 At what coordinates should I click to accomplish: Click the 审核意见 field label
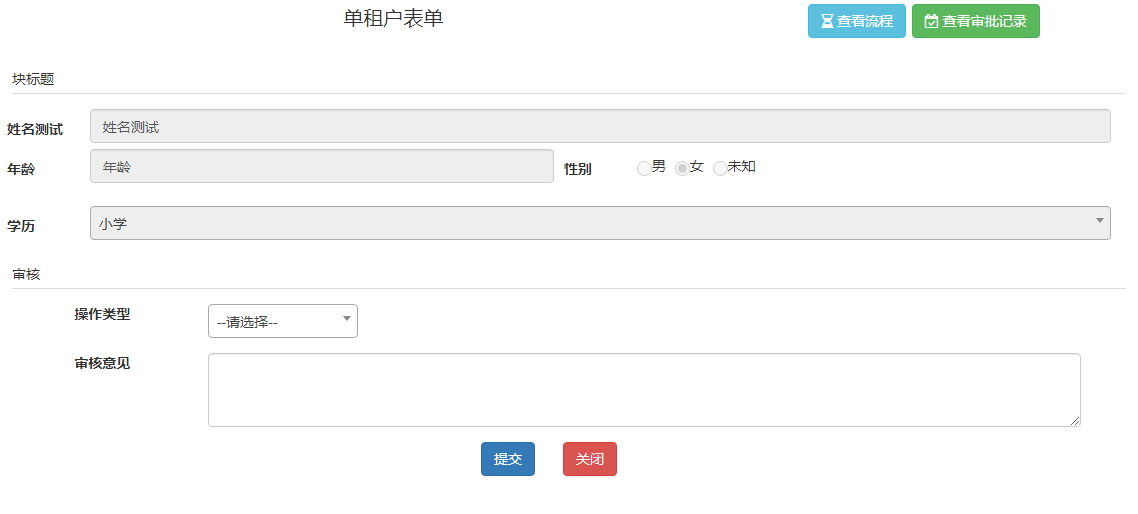pyautogui.click(x=102, y=363)
